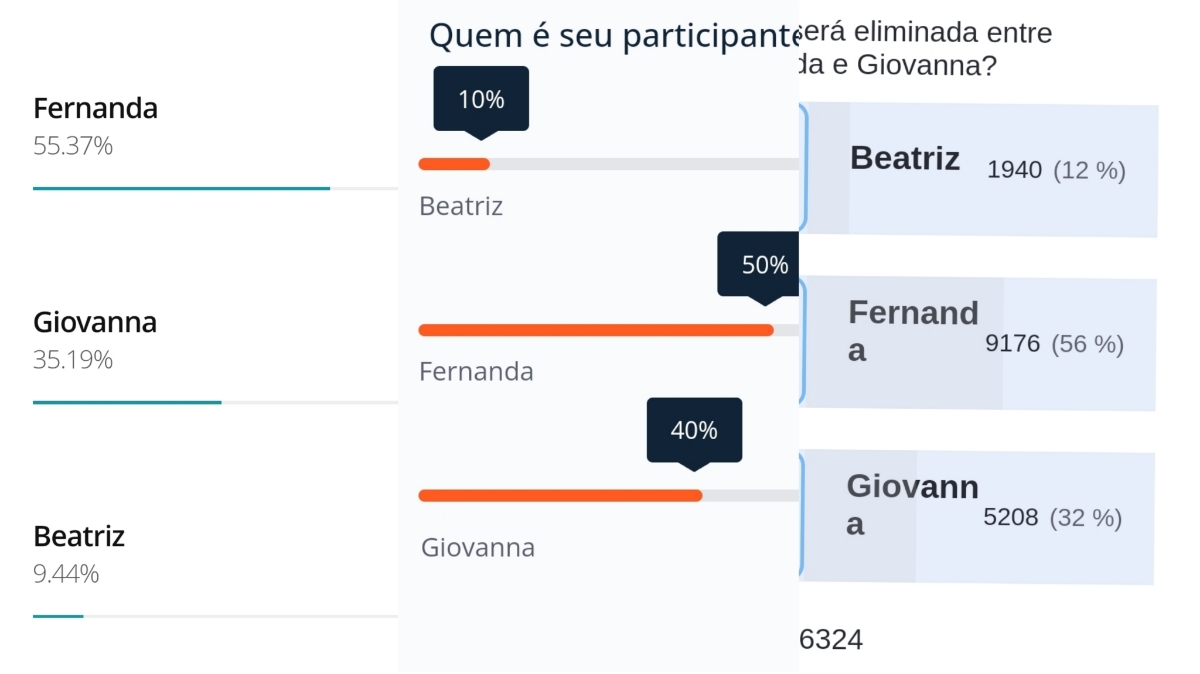Click the 50% tooltip bubble above Fernanda

point(764,265)
